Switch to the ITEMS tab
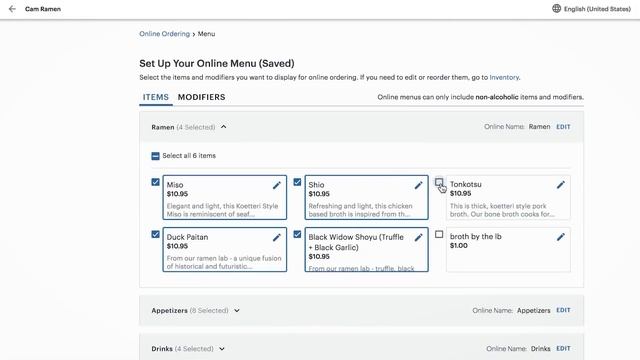This screenshot has width=640, height=360. coord(156,97)
